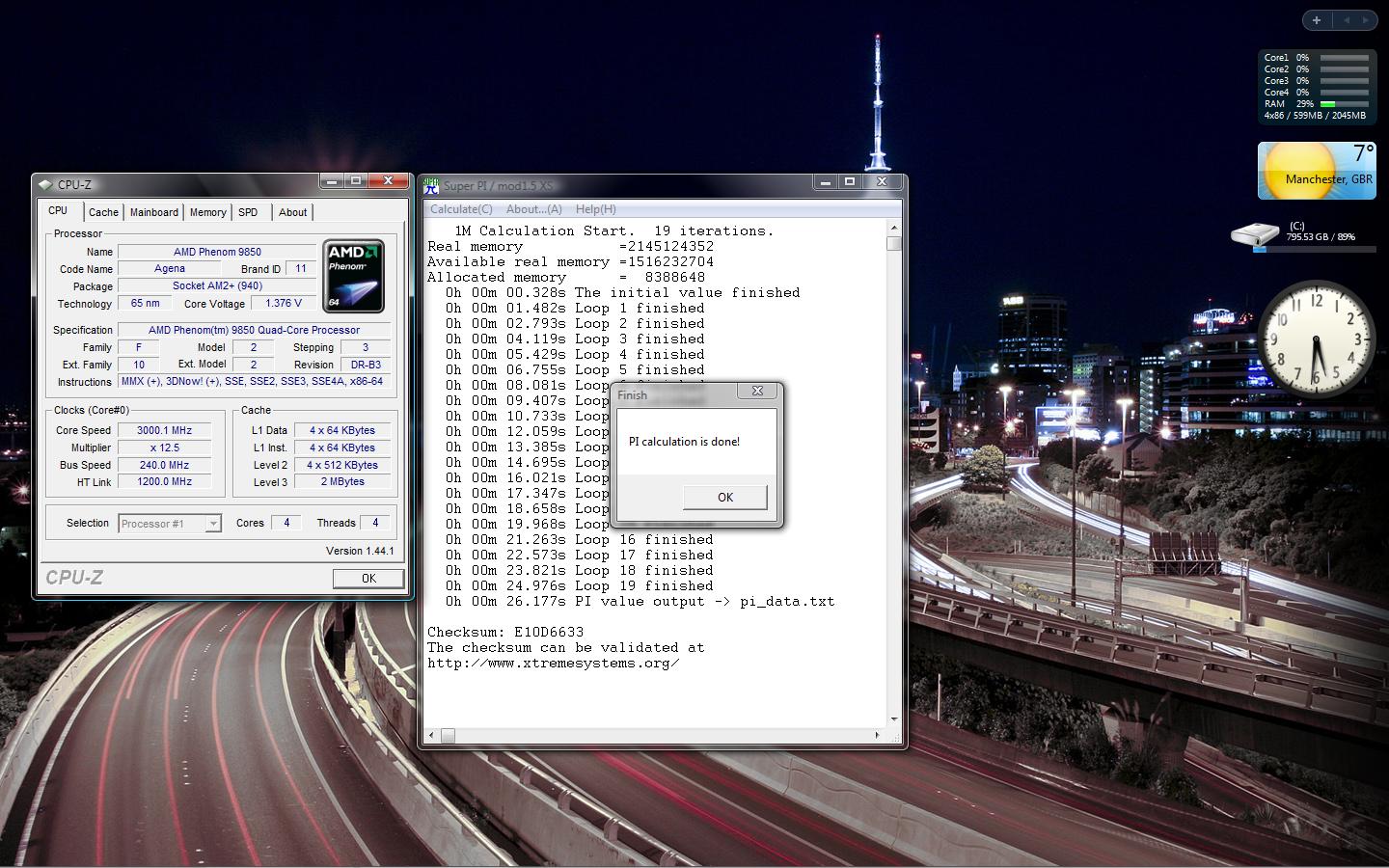Click Super PI horizontal scrollbar right arrow
This screenshot has height=868, width=1389.
point(877,736)
